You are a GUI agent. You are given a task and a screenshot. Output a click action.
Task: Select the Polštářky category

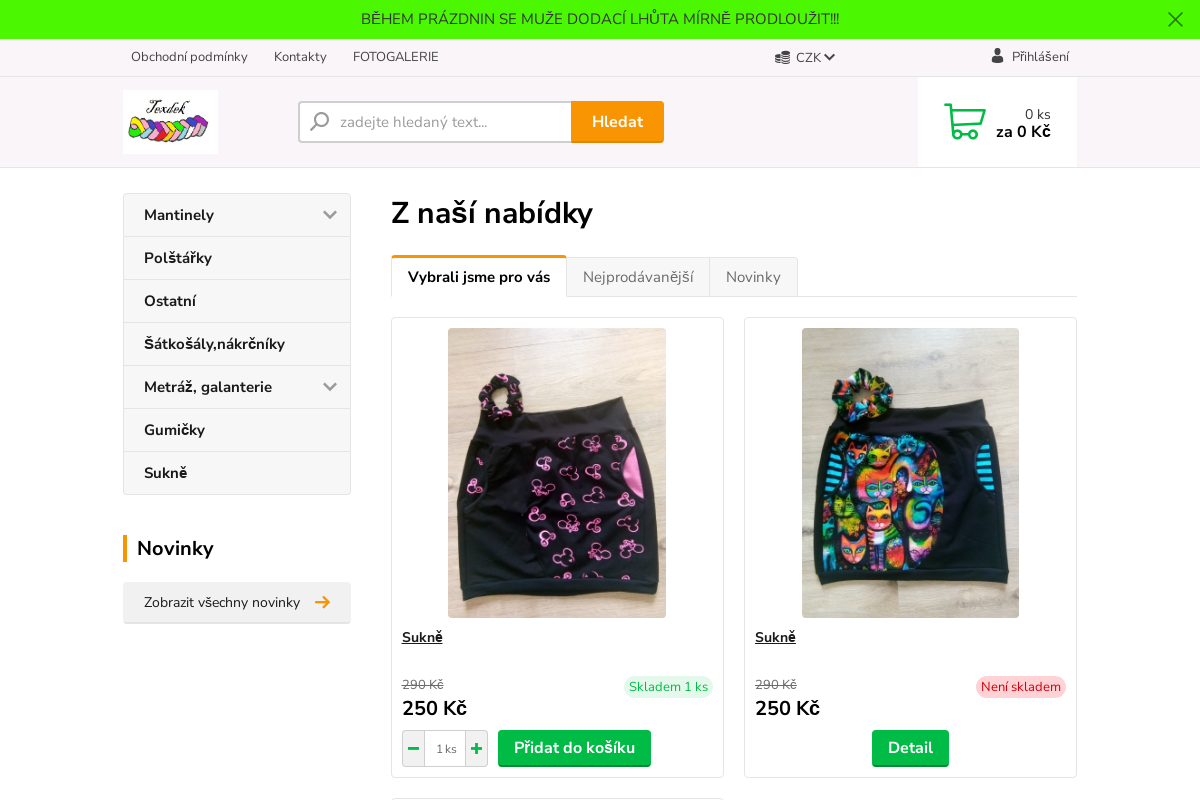(178, 258)
